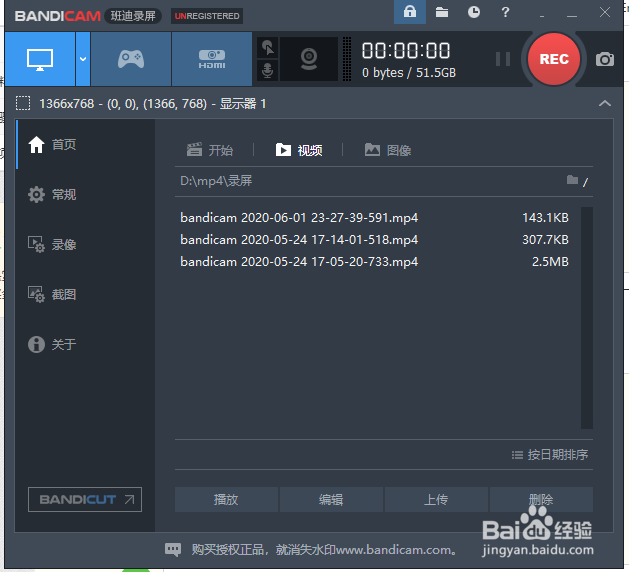629x572 pixels.
Task: Switch to 开始 tab
Action: point(210,150)
